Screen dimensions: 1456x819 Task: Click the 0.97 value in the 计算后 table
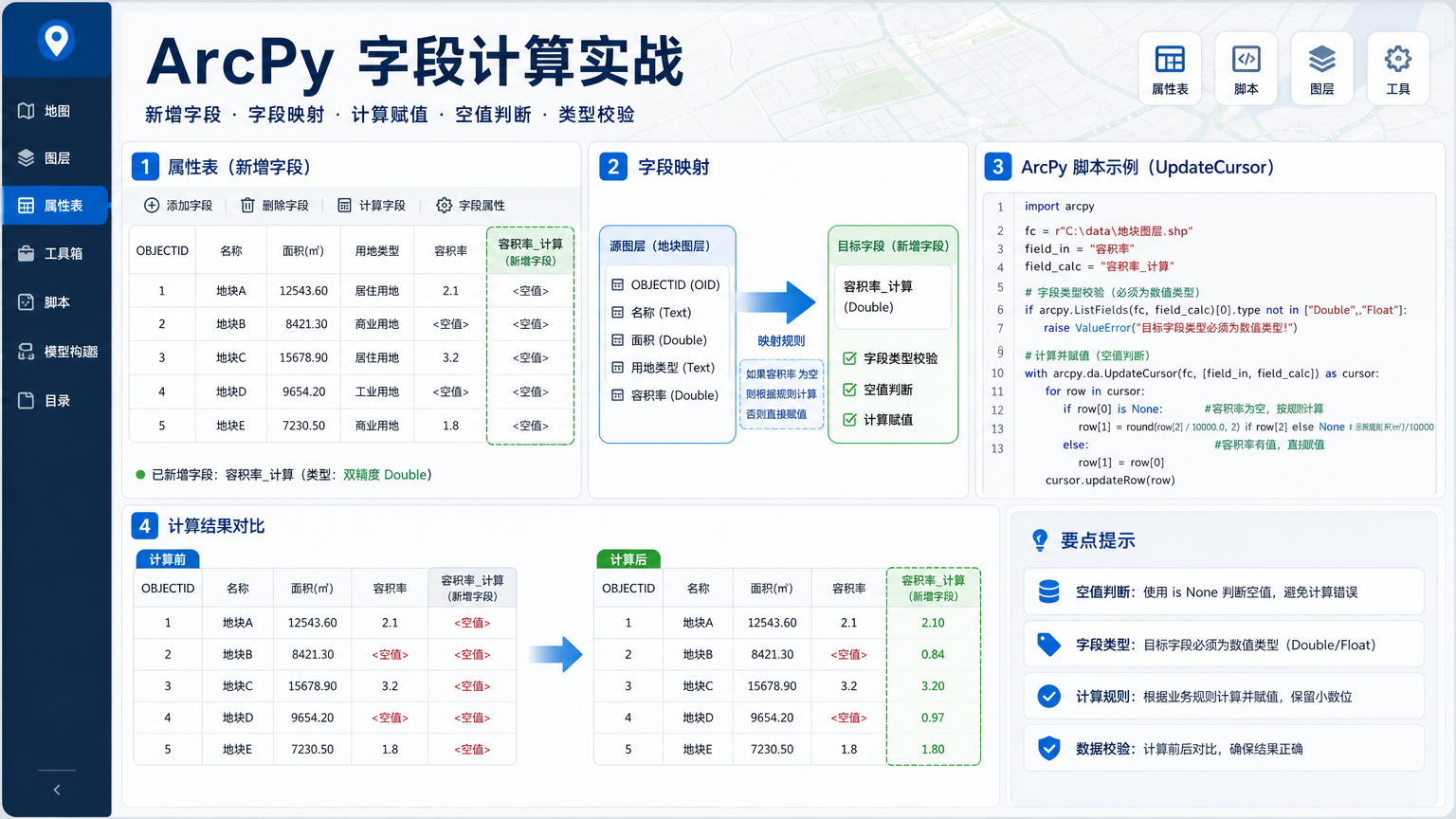click(933, 718)
